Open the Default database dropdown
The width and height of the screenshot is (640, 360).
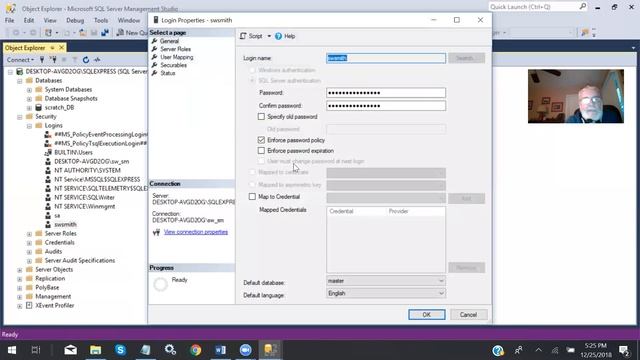[x=386, y=281]
